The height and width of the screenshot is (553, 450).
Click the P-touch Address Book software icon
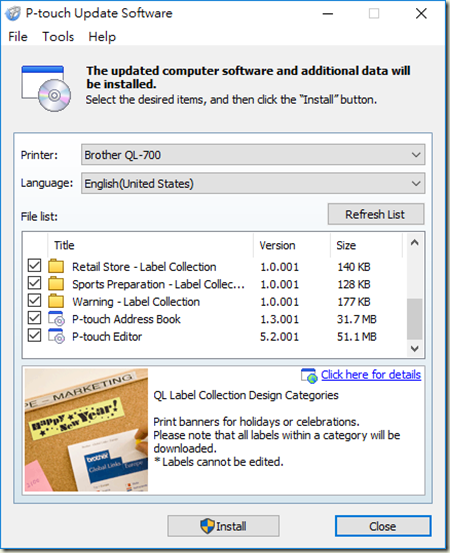coord(56,318)
